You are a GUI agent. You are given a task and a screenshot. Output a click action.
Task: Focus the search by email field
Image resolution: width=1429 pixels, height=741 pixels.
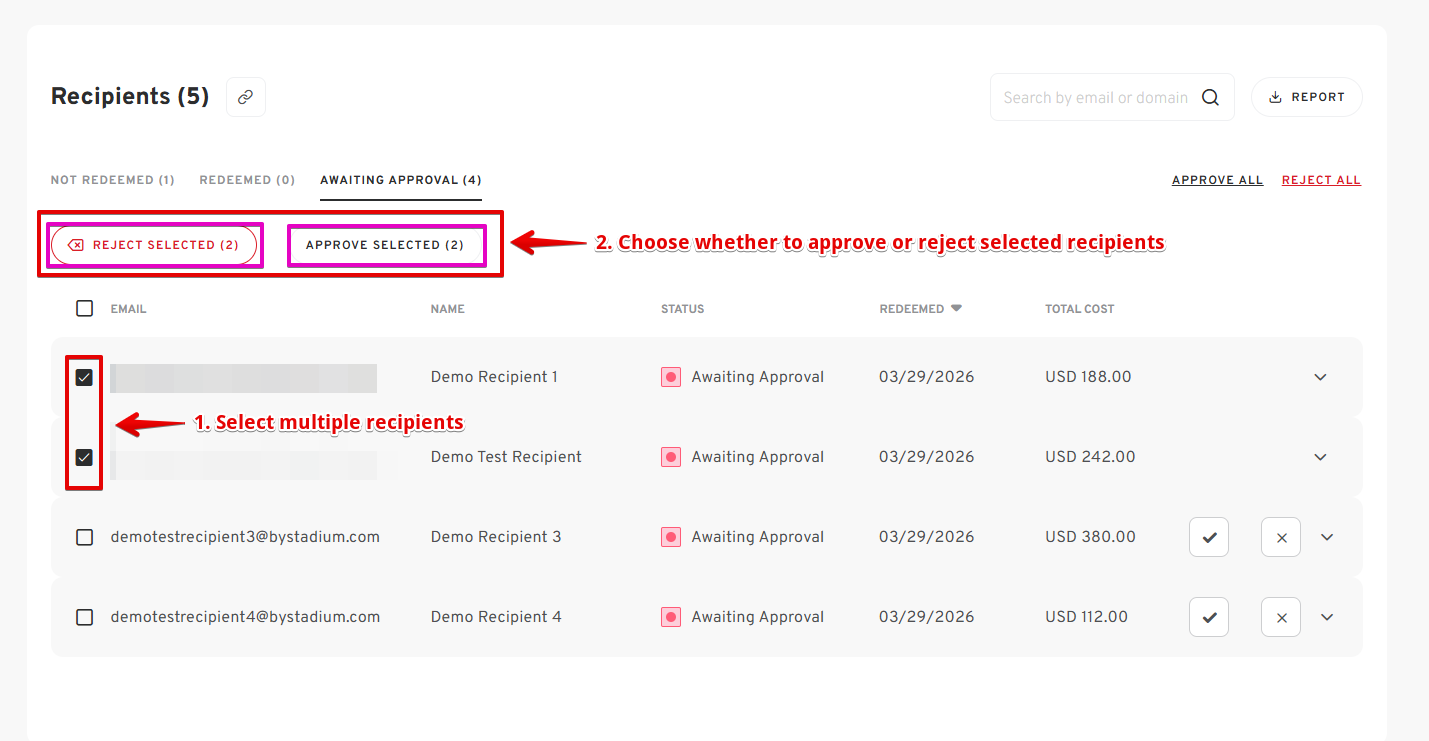click(1094, 97)
